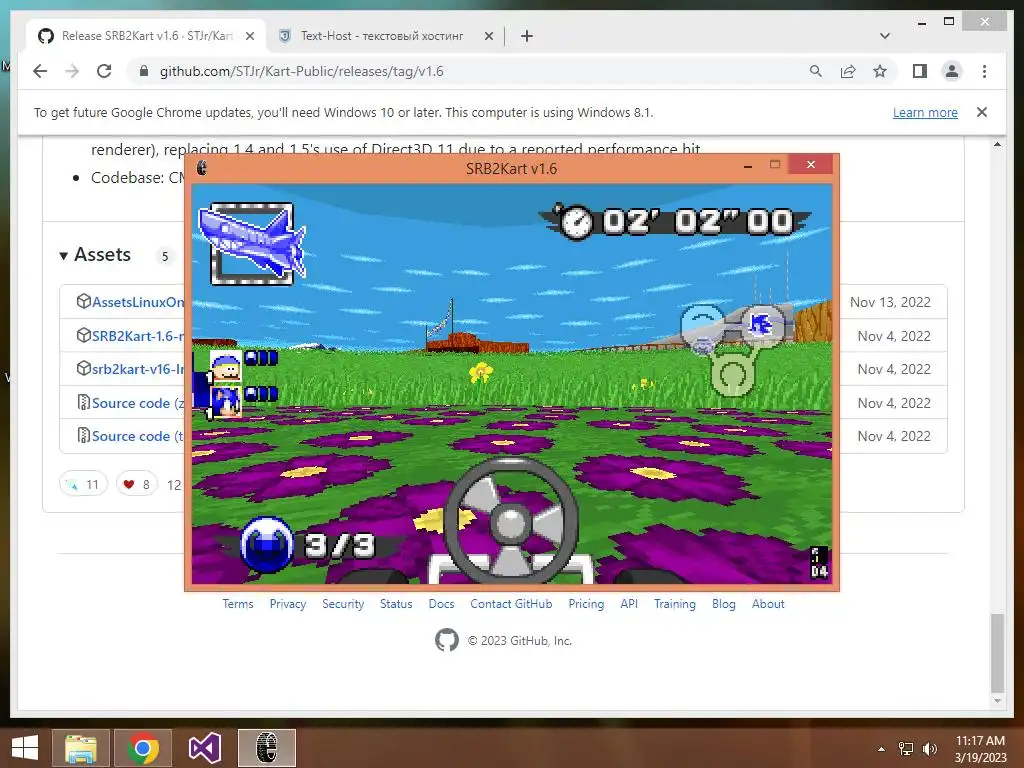Image resolution: width=1024 pixels, height=768 pixels.
Task: Open the network tray icon
Action: (906, 749)
